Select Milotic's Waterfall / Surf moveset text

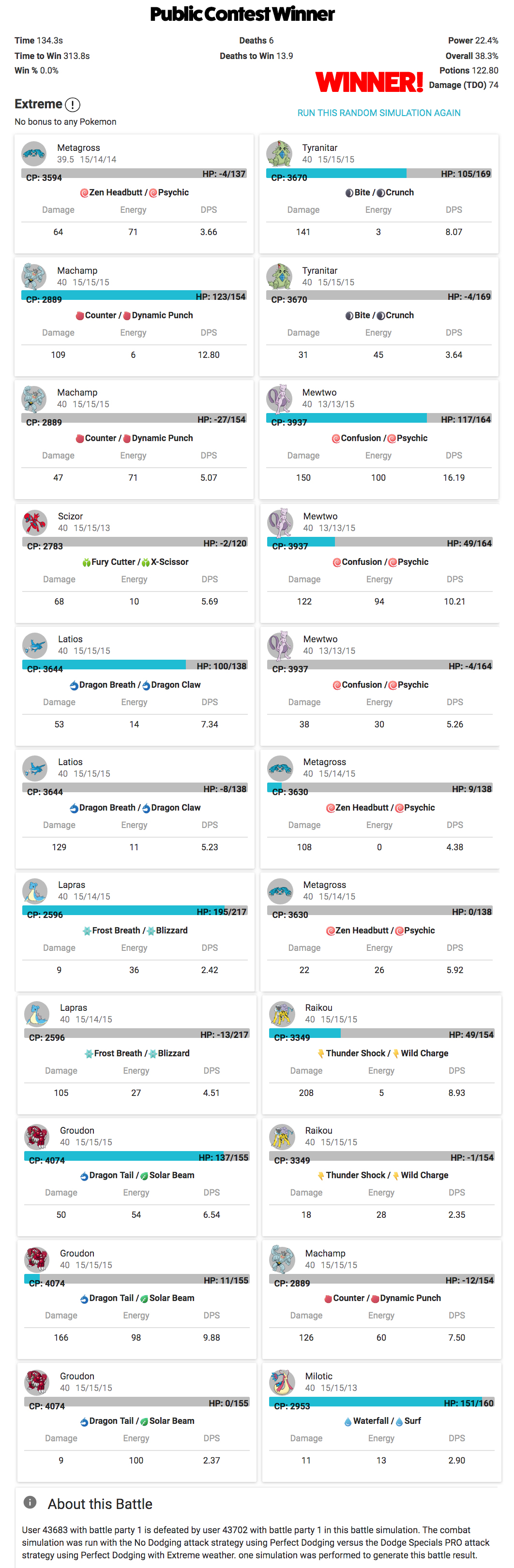tap(382, 1421)
